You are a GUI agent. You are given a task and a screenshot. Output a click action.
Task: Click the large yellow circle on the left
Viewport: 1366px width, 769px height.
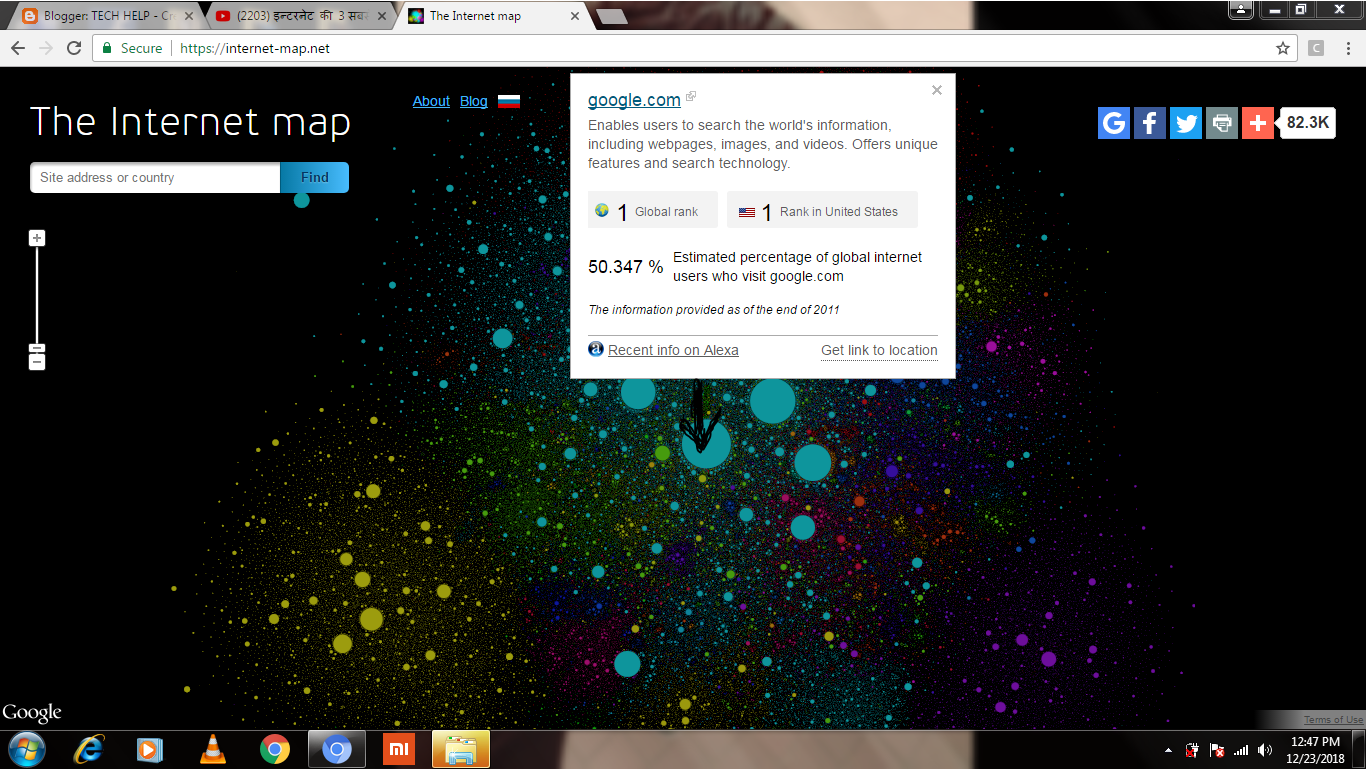coord(371,619)
